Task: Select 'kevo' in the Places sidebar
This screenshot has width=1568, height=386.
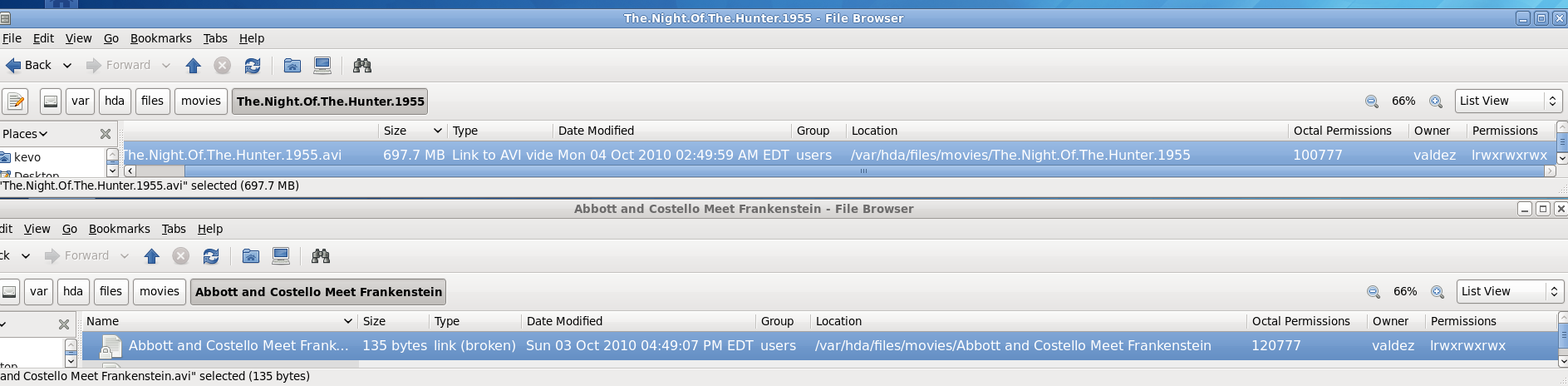Action: (27, 157)
